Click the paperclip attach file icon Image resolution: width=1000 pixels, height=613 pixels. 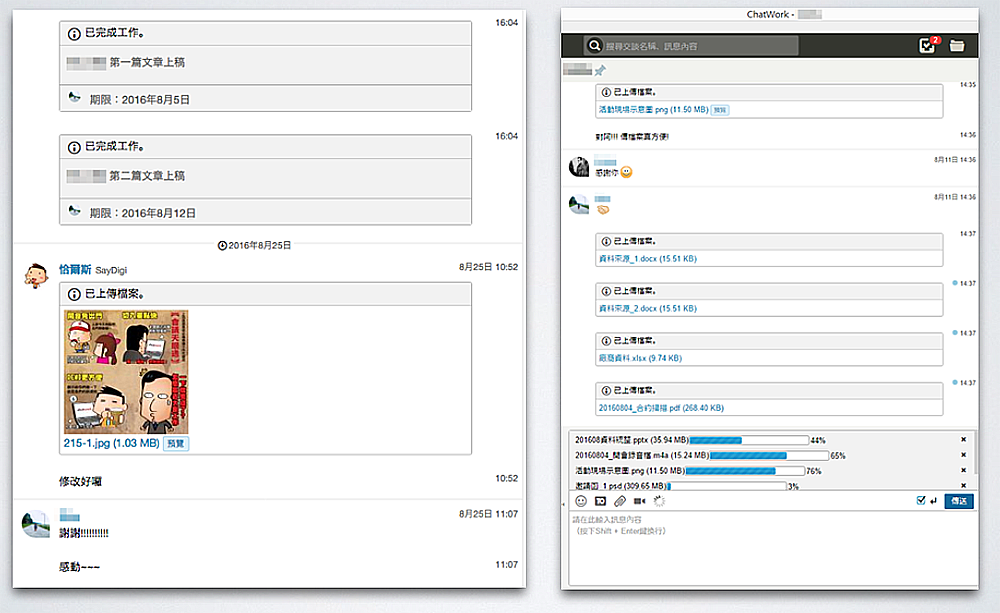pyautogui.click(x=620, y=501)
